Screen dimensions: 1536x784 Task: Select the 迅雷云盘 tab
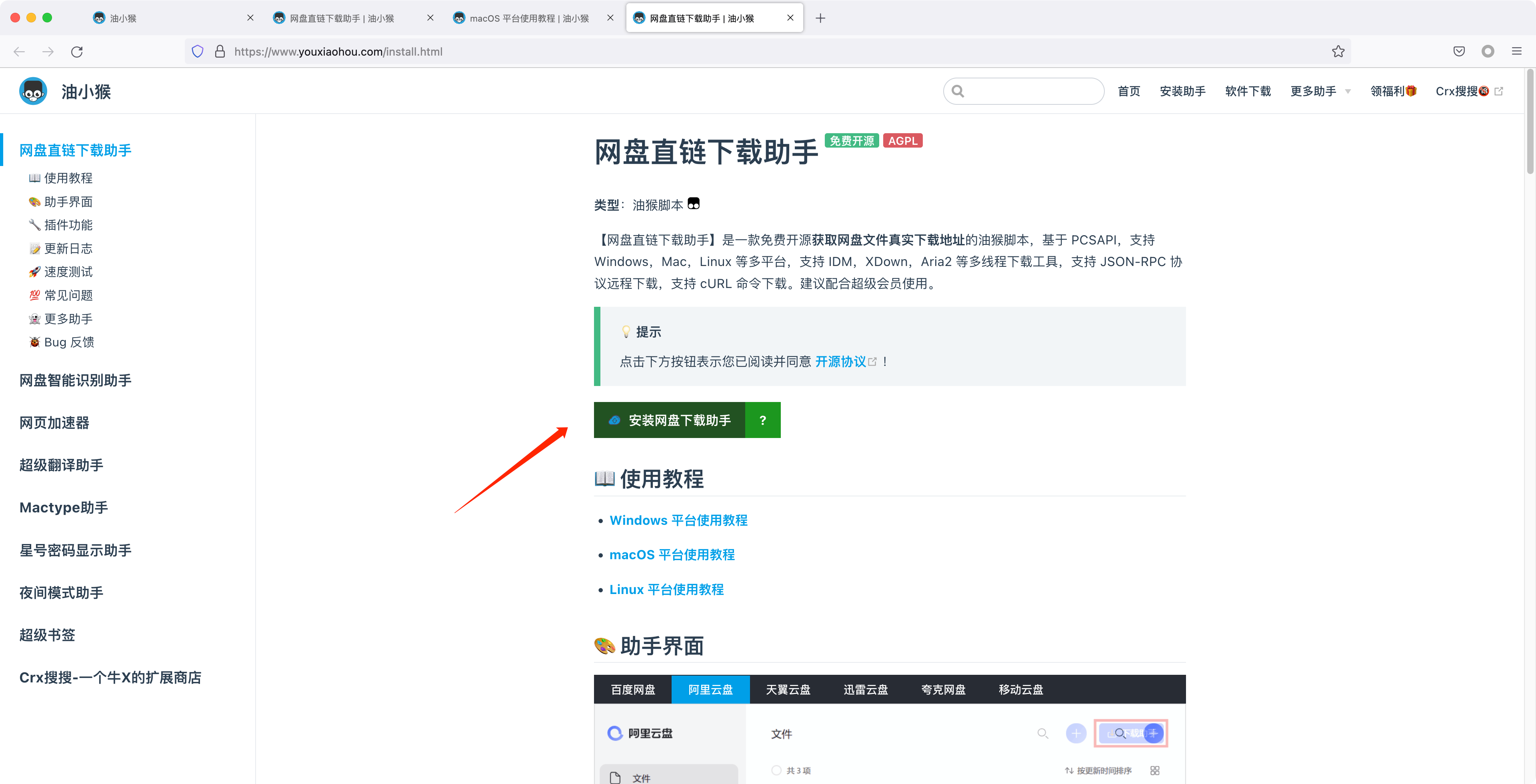[x=865, y=690]
